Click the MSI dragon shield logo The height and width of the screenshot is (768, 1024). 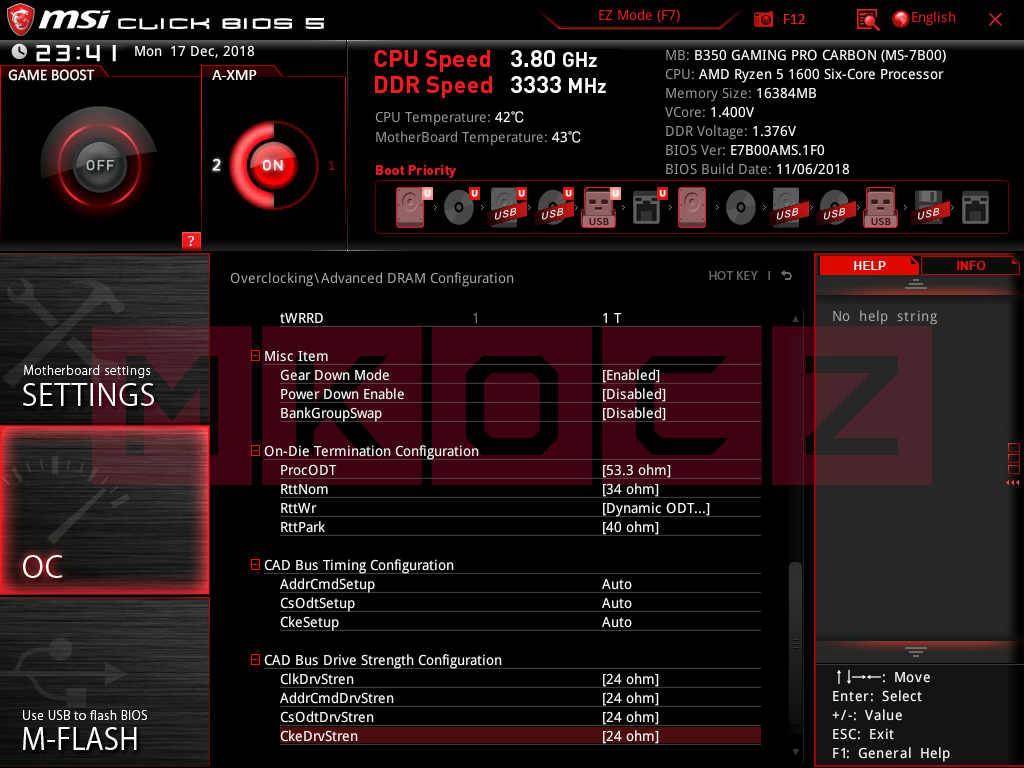[x=19, y=19]
